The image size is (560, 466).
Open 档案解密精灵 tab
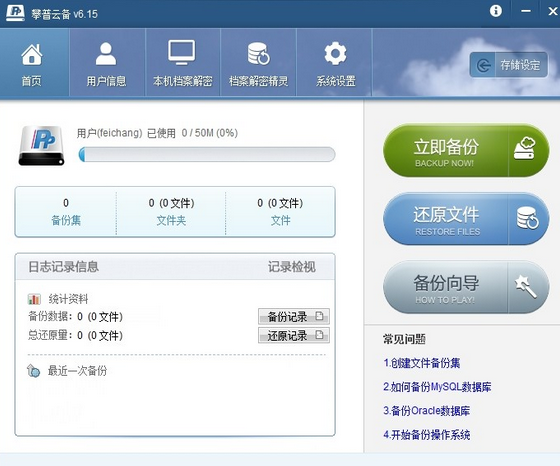pyautogui.click(x=258, y=63)
